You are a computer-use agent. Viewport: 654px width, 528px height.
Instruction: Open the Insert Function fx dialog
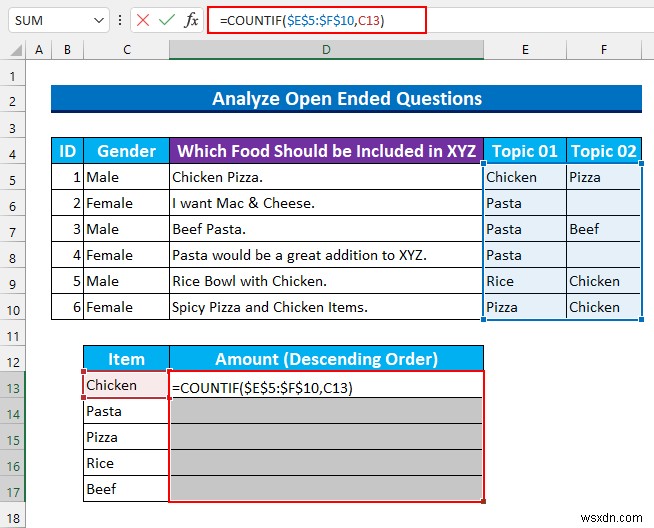click(191, 20)
